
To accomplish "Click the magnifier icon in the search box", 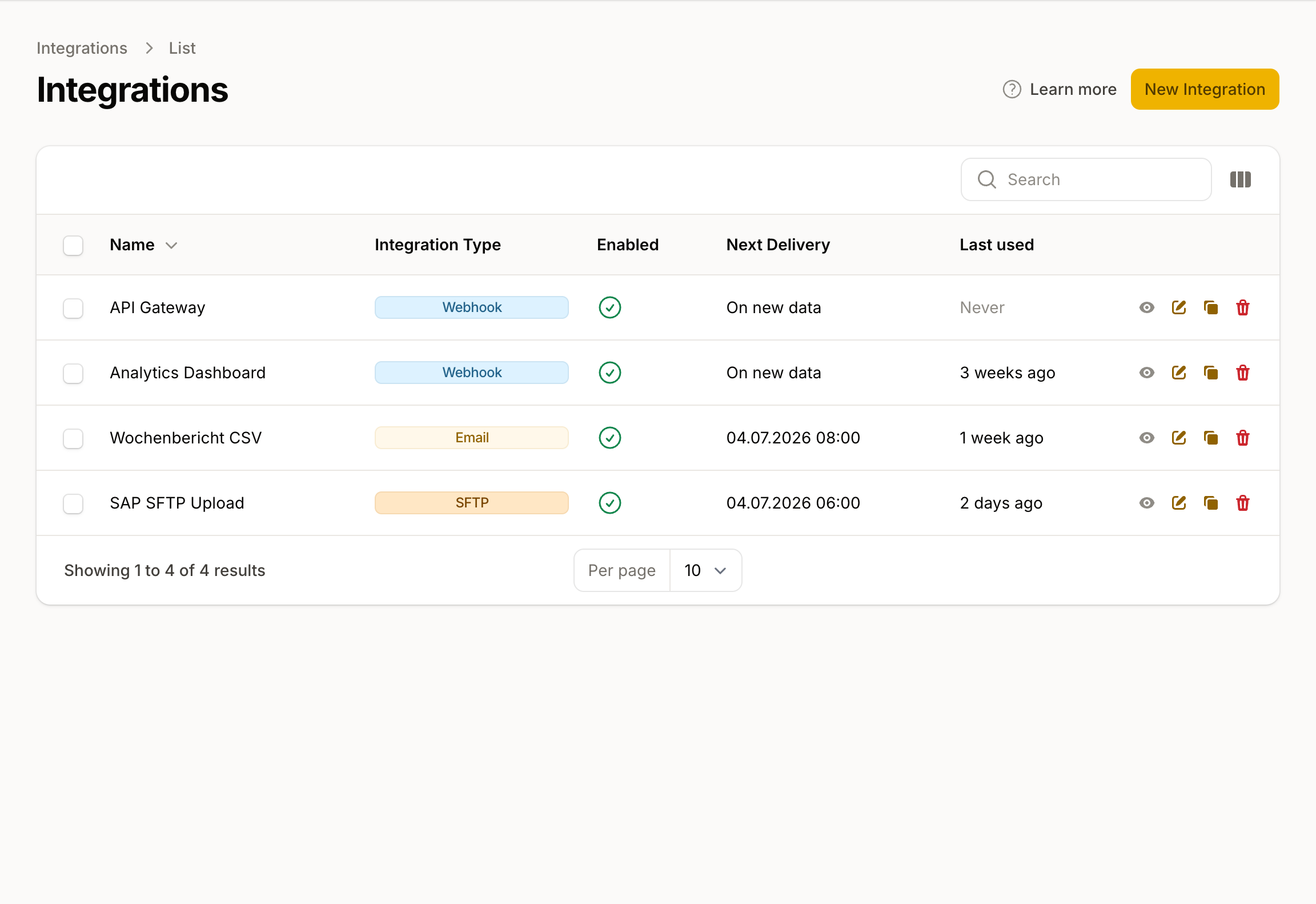I will pos(986,180).
